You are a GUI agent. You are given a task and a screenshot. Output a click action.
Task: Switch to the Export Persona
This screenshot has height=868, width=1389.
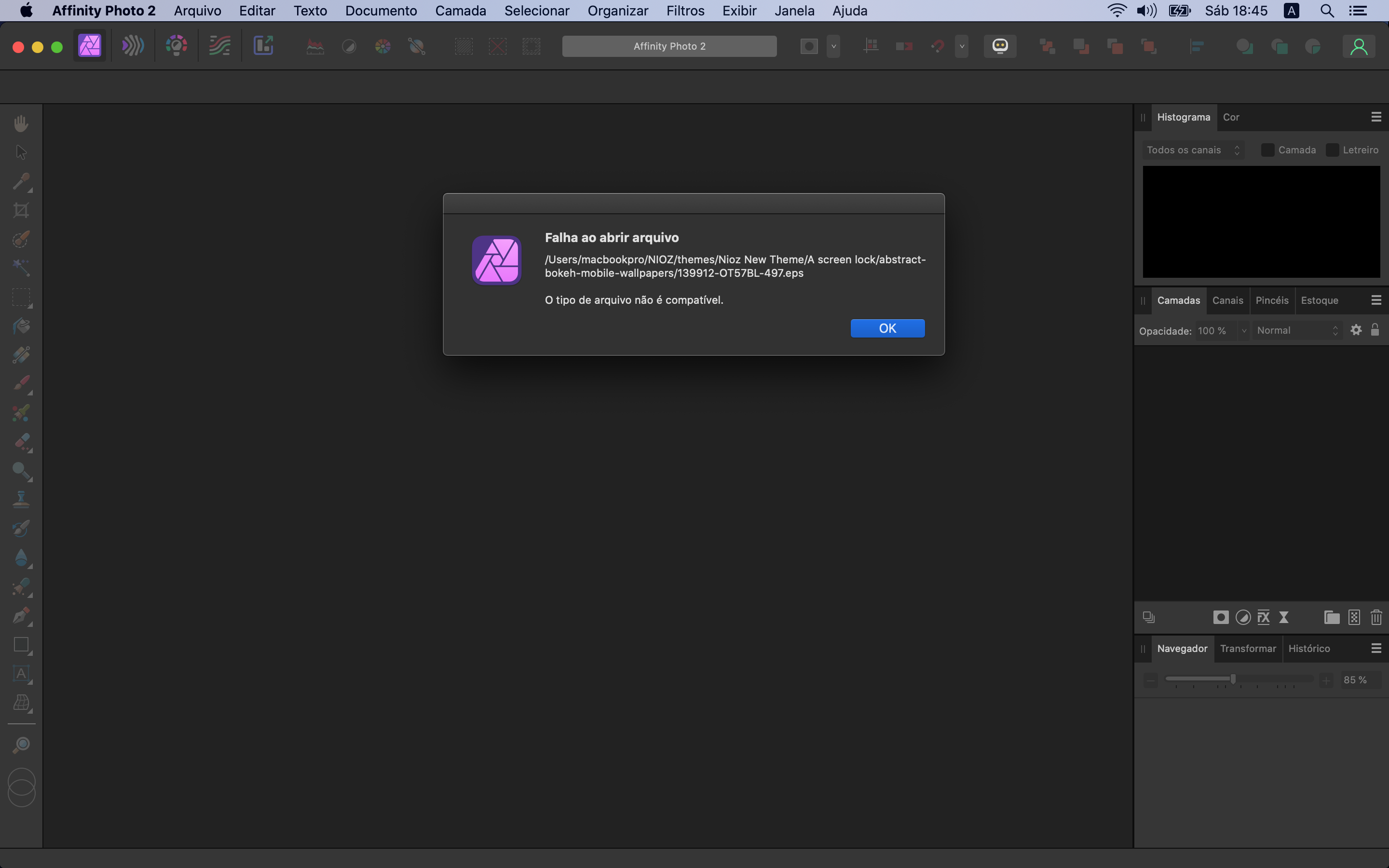coord(263,46)
